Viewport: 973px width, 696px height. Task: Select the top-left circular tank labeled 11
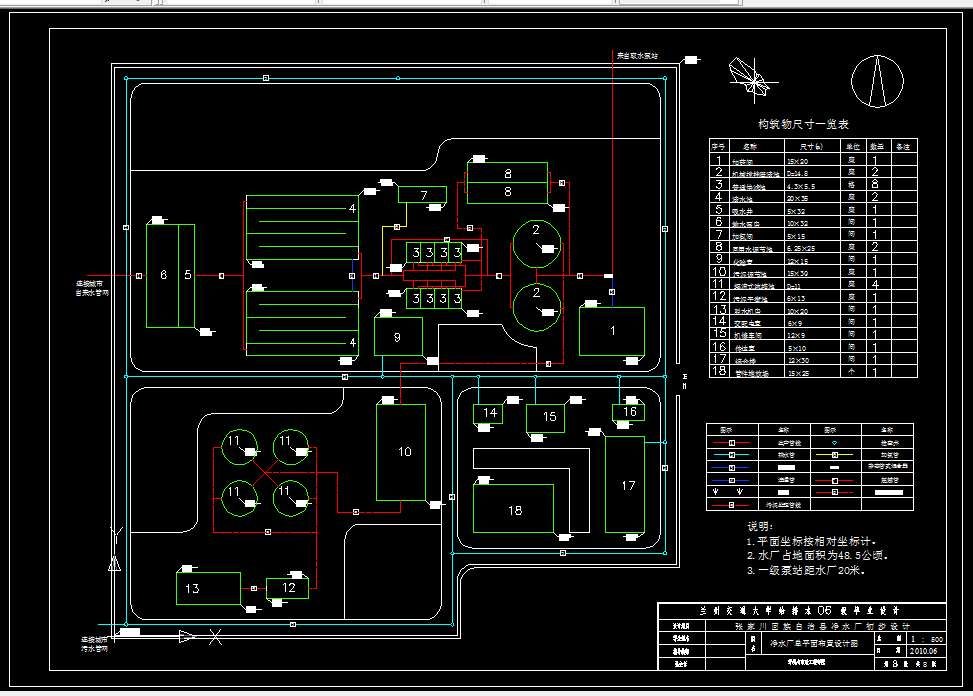(x=240, y=447)
